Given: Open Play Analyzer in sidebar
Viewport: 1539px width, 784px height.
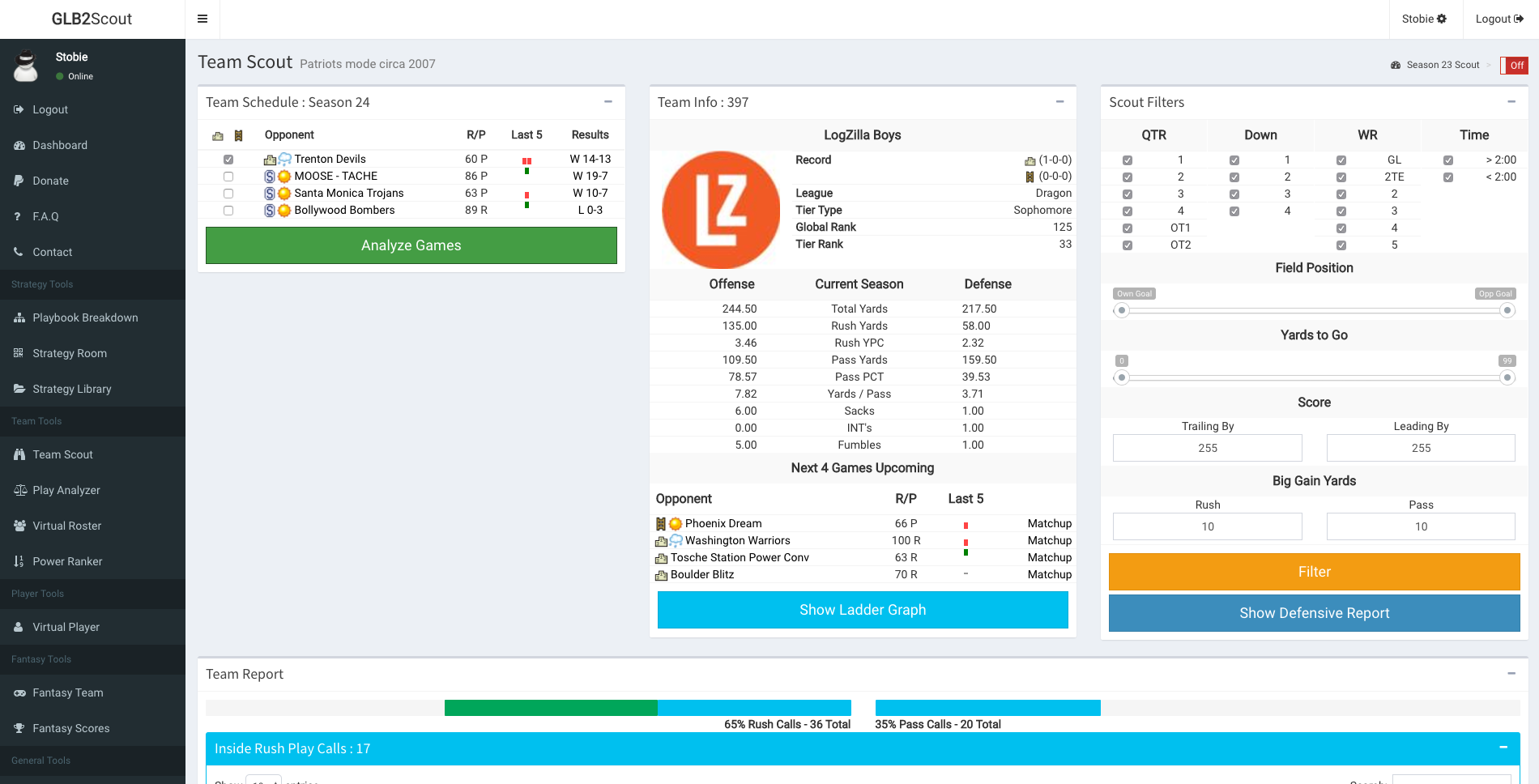Looking at the screenshot, I should point(66,490).
